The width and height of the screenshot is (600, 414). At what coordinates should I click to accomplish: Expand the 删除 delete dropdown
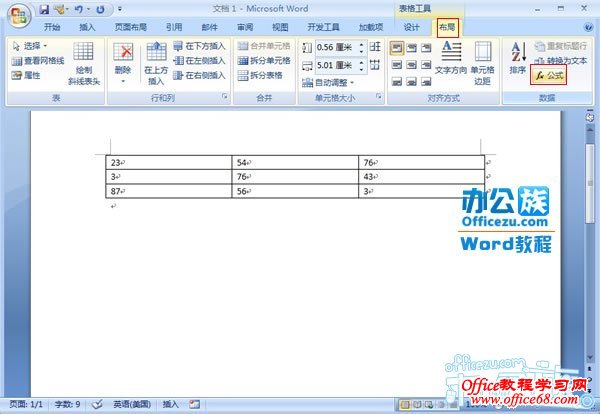point(123,81)
